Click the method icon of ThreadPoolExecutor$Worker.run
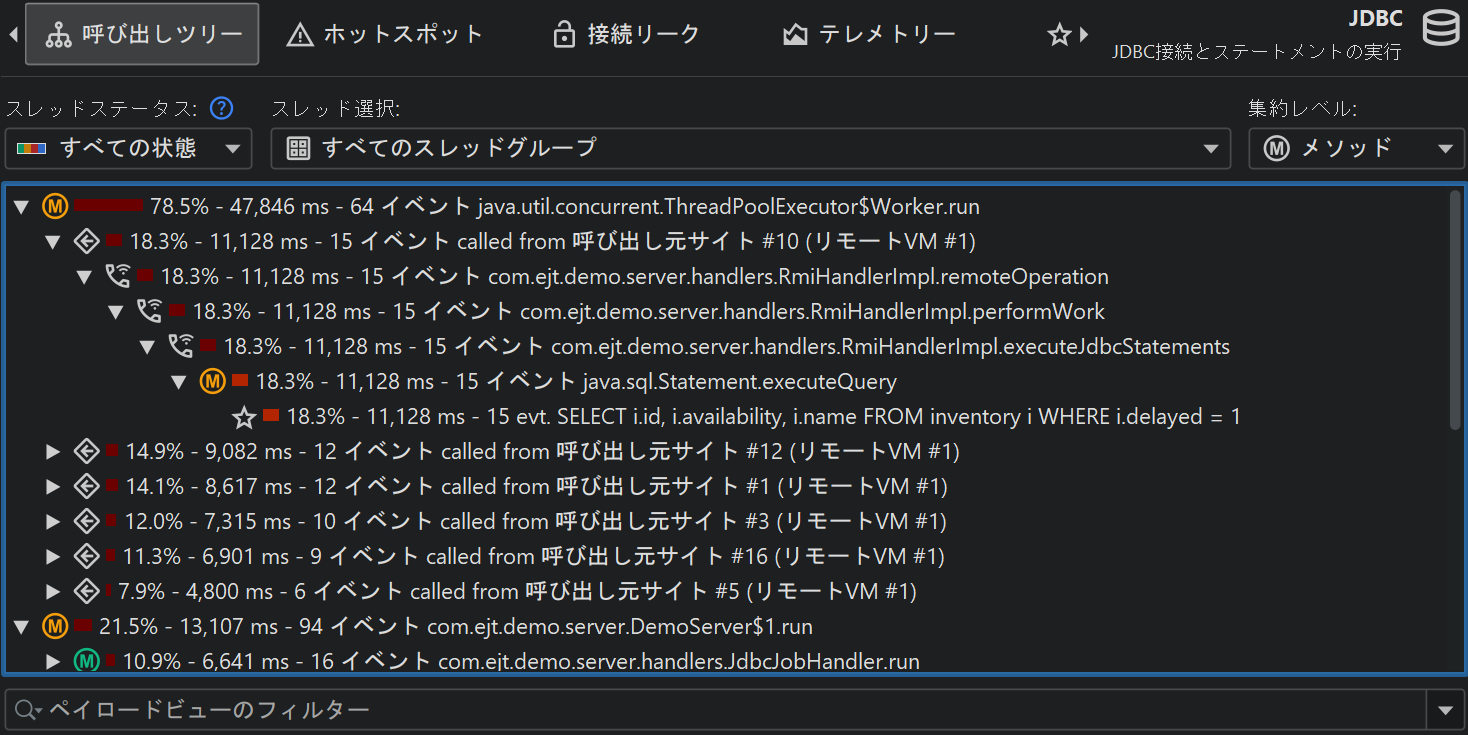Image resolution: width=1468 pixels, height=735 pixels. pos(55,207)
